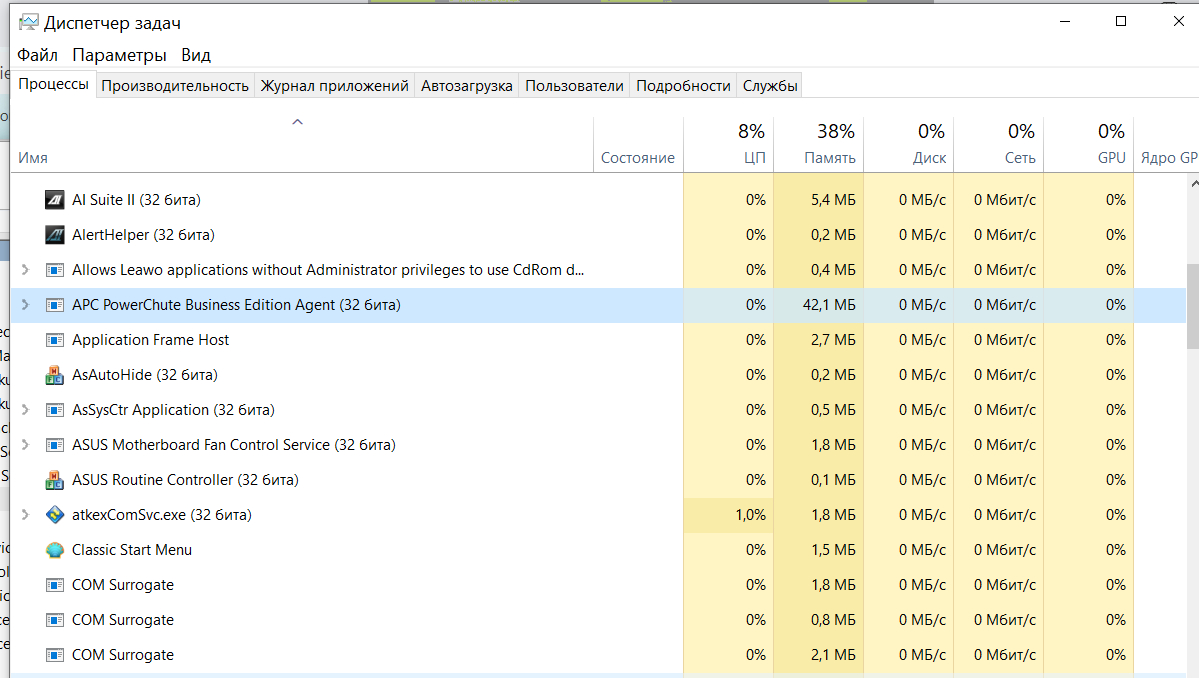The height and width of the screenshot is (678, 1199).
Task: Switch to the Производительность tab
Action: 175,86
